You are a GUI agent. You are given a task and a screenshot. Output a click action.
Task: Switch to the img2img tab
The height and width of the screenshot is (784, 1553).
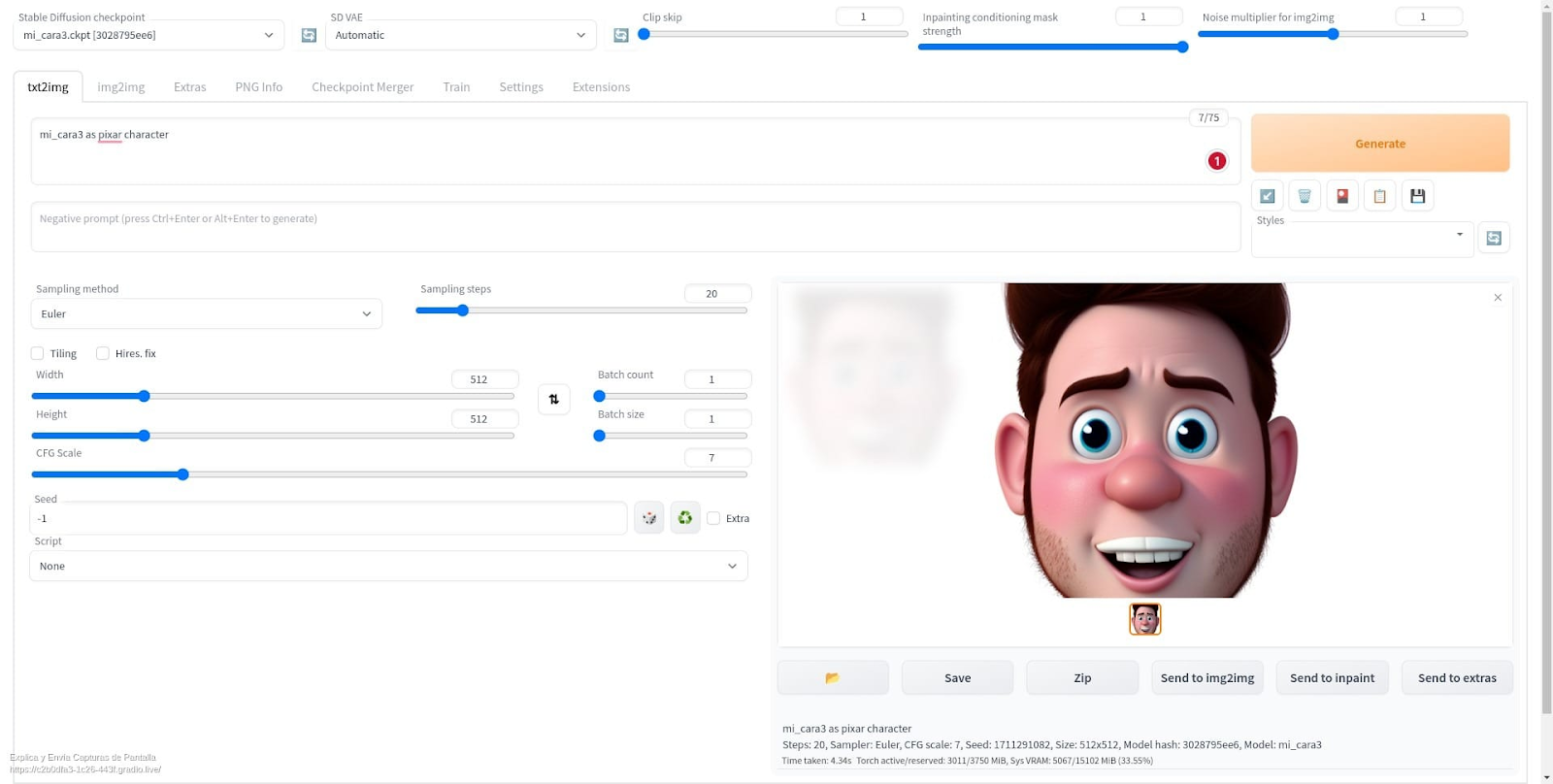(x=121, y=87)
